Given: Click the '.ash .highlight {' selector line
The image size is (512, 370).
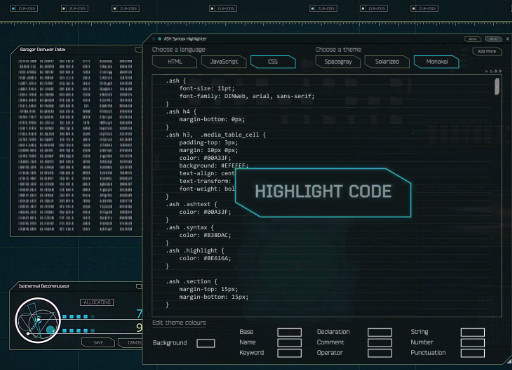Looking at the screenshot, I should click(195, 251).
